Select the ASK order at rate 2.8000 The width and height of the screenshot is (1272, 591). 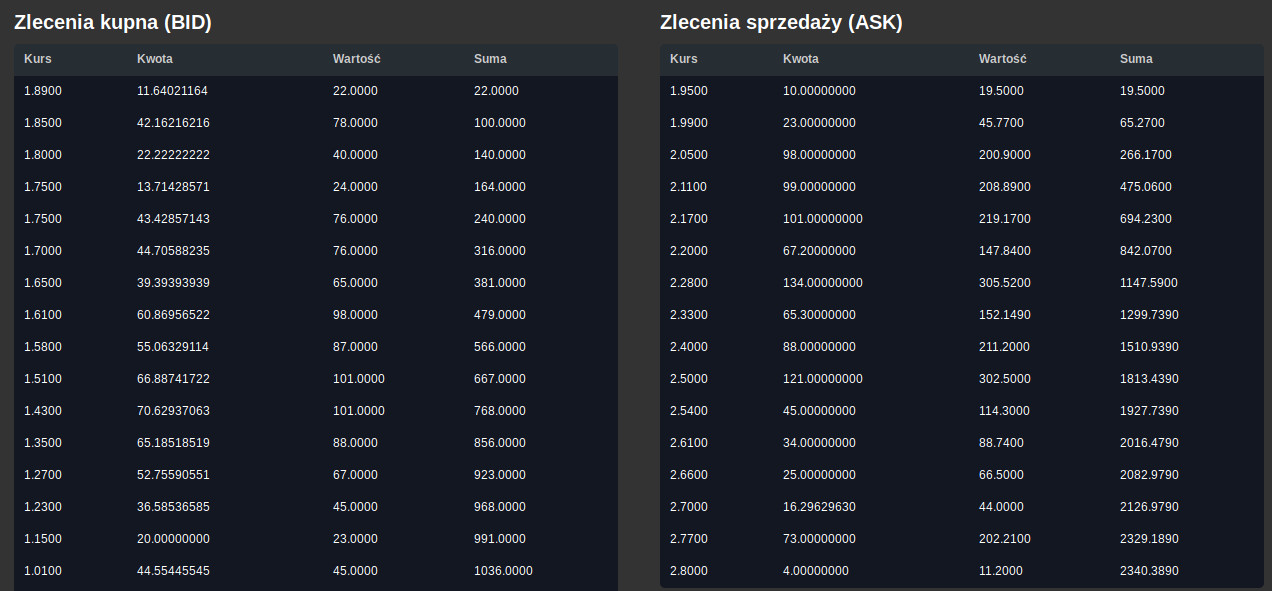(x=962, y=571)
